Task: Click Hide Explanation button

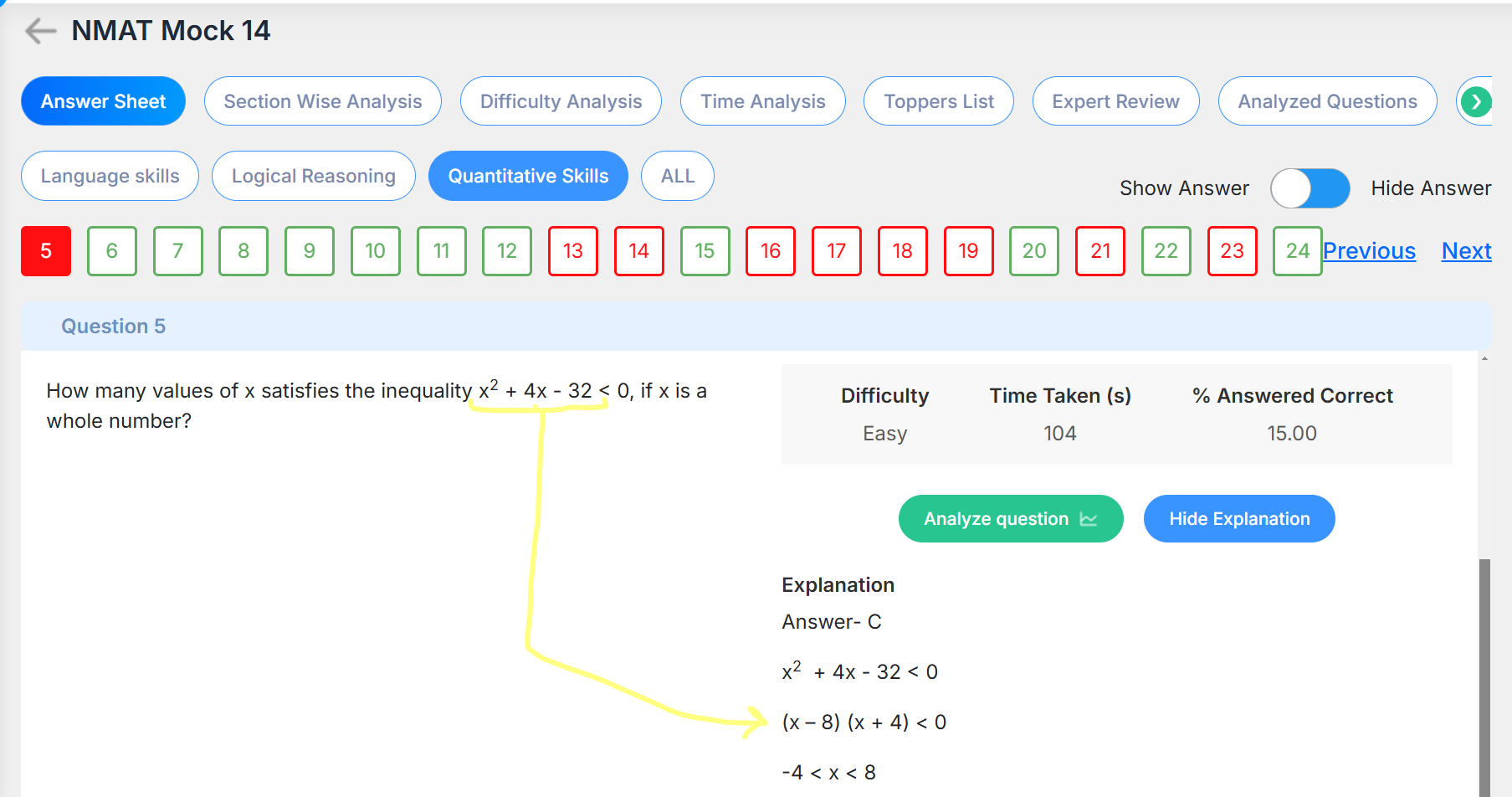Action: click(x=1239, y=519)
